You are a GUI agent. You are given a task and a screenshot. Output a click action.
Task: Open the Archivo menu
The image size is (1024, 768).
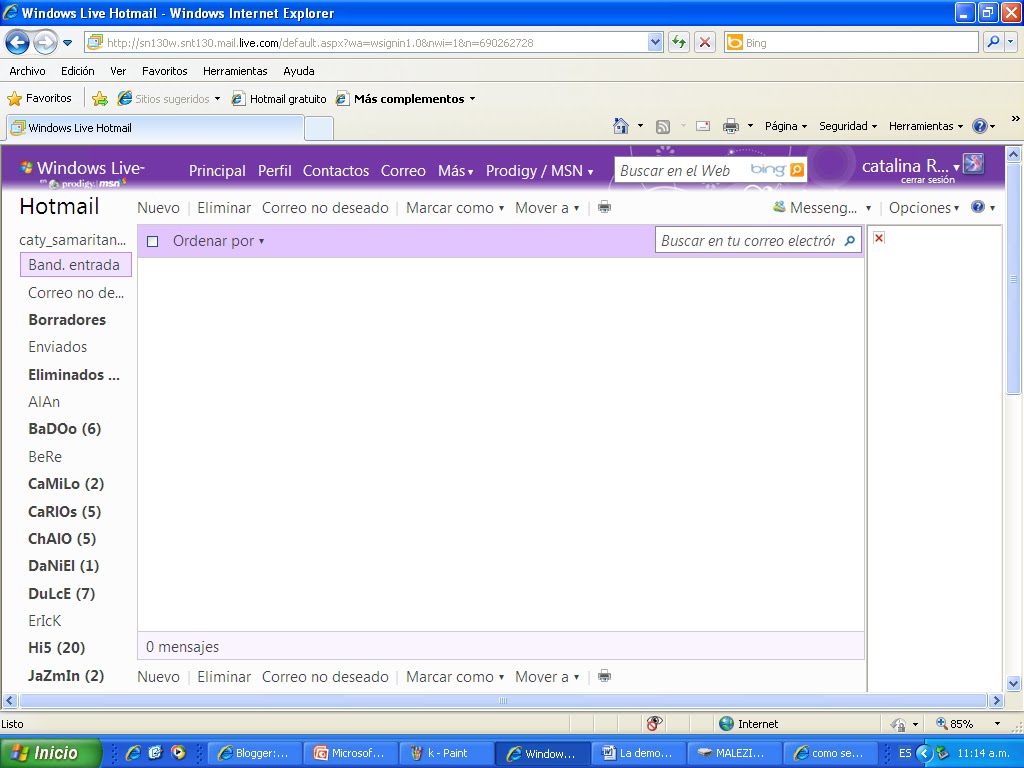[x=27, y=71]
